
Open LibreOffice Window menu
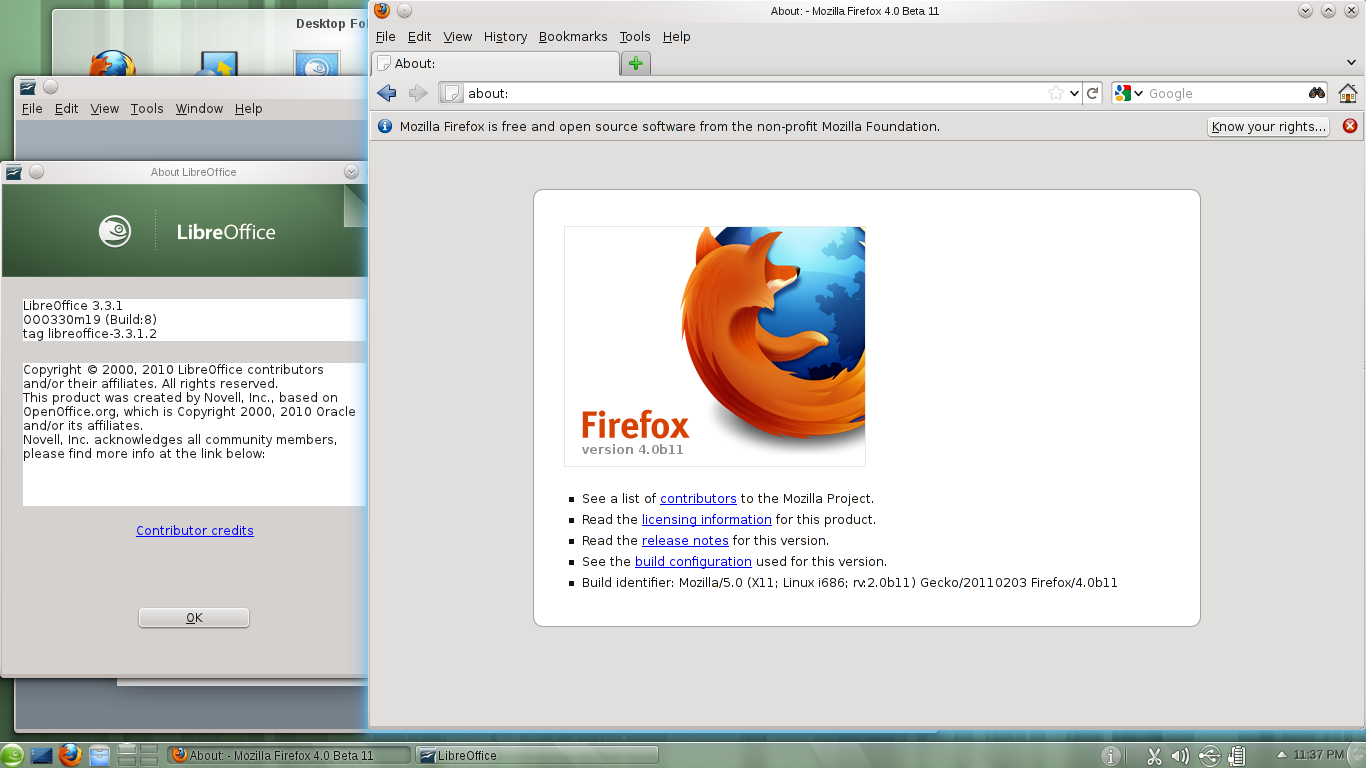(x=199, y=108)
